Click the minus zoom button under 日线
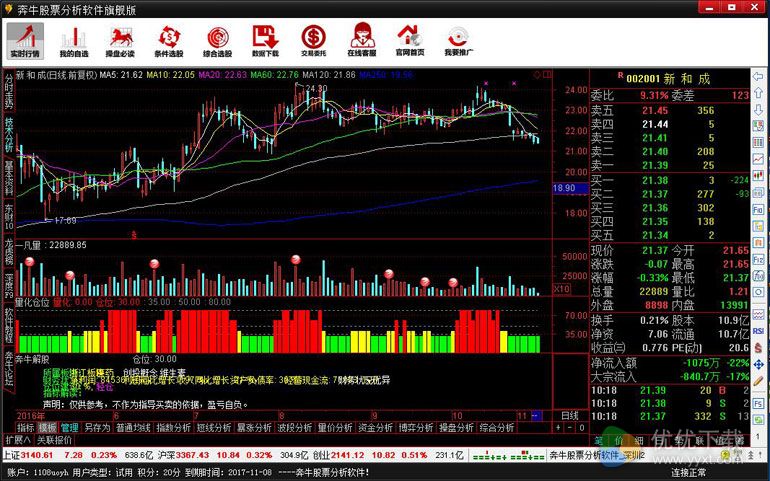Image resolution: width=770 pixels, height=481 pixels. pos(570,427)
